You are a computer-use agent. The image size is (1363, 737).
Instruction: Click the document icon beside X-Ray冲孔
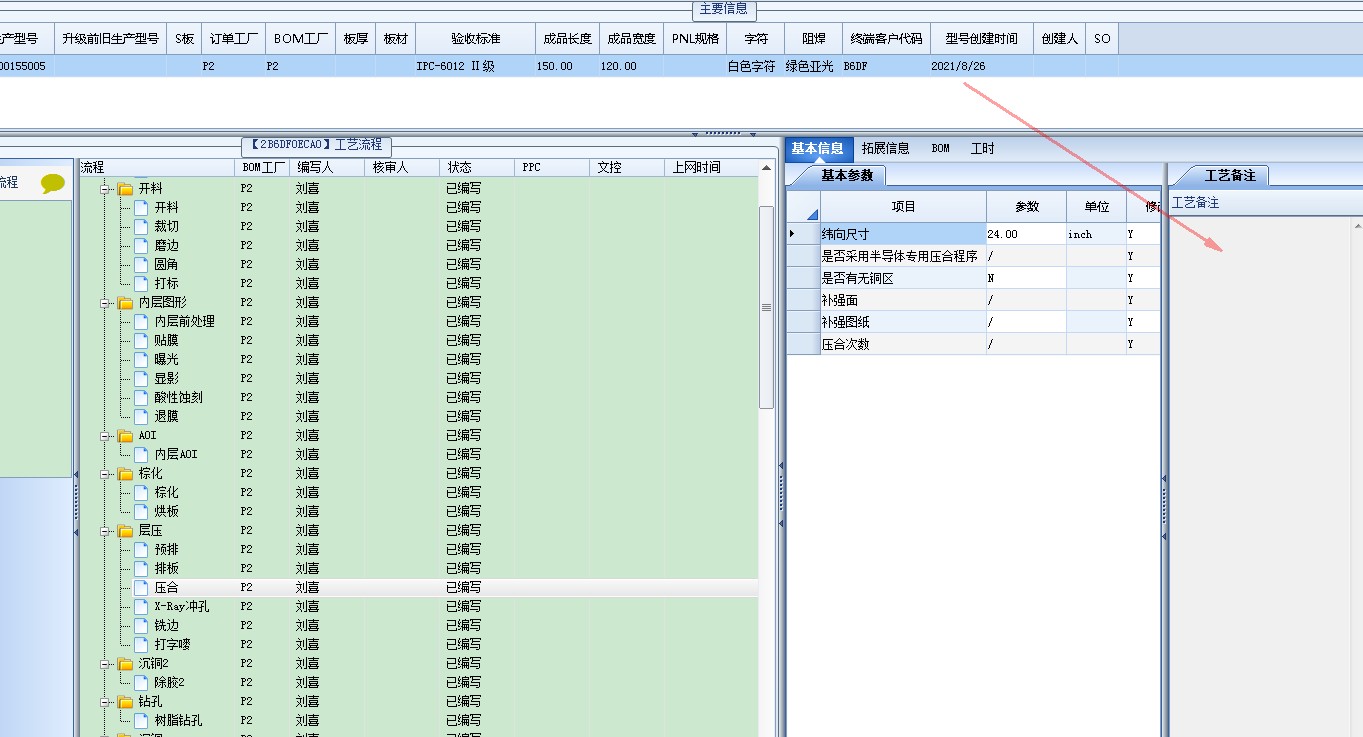pos(141,606)
